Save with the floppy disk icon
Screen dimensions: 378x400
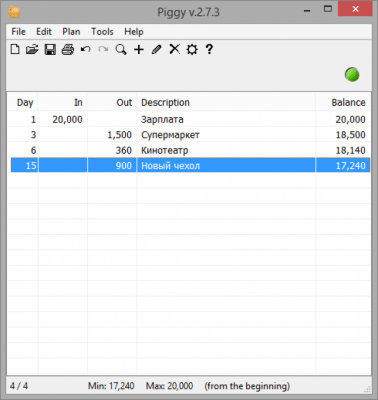(x=50, y=50)
